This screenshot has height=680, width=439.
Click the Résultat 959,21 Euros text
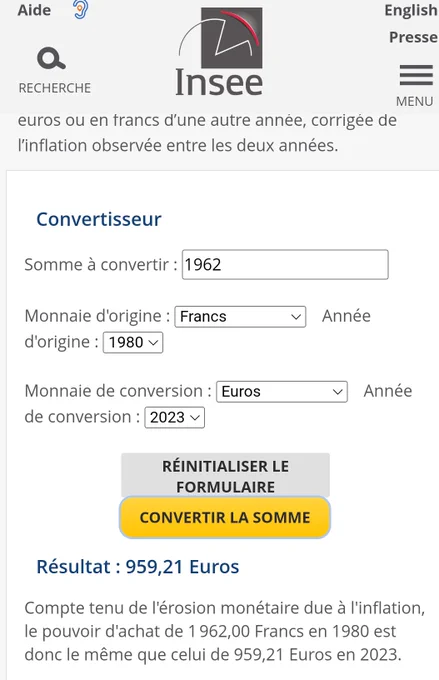point(138,567)
